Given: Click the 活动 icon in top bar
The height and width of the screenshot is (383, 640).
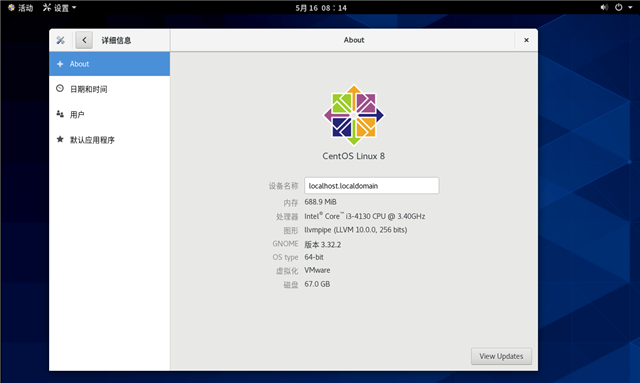Looking at the screenshot, I should pos(11,7).
